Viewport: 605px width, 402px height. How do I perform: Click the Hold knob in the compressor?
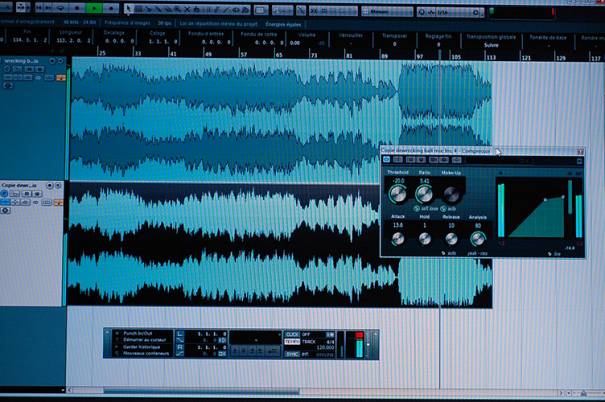(425, 238)
